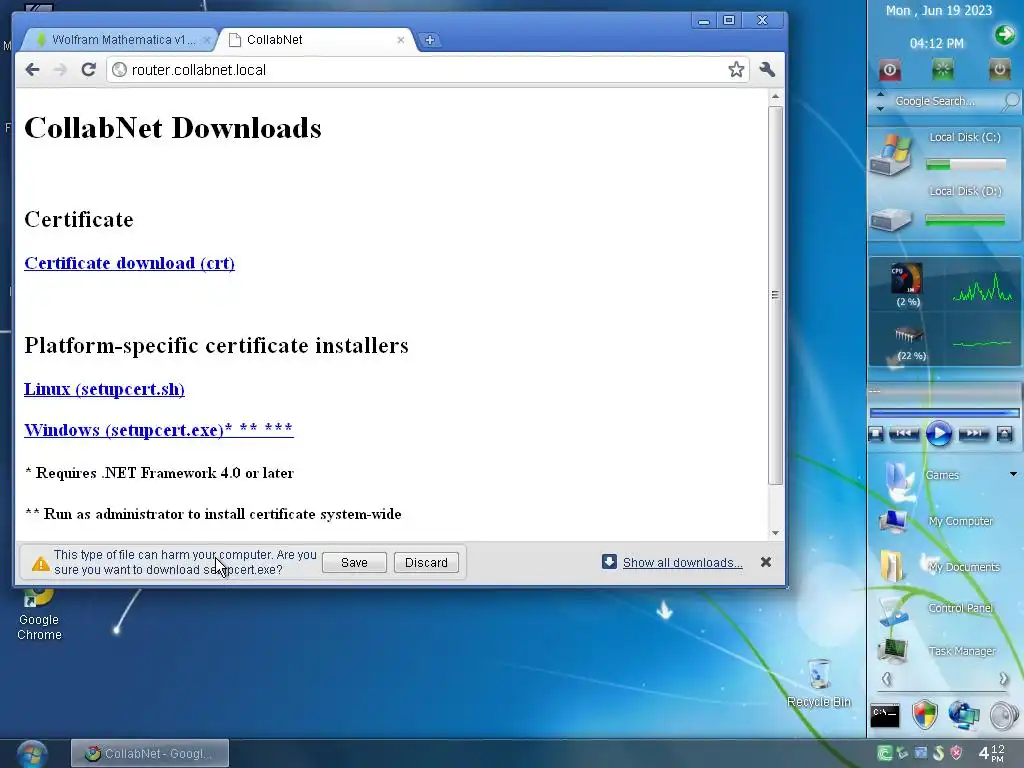Bookmark this page with the star icon
This screenshot has height=768, width=1024.
tap(736, 69)
